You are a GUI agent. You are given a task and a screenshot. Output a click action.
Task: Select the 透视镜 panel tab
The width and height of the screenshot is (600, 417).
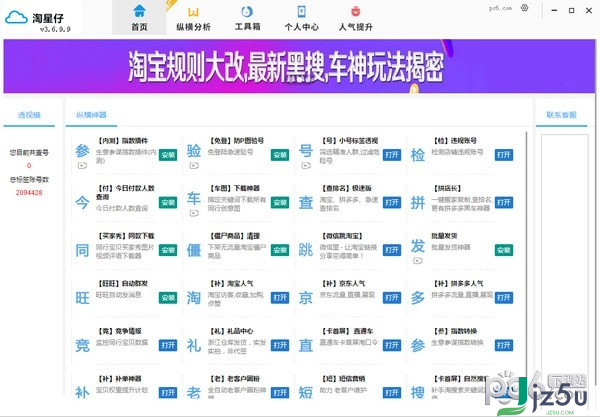(29, 115)
